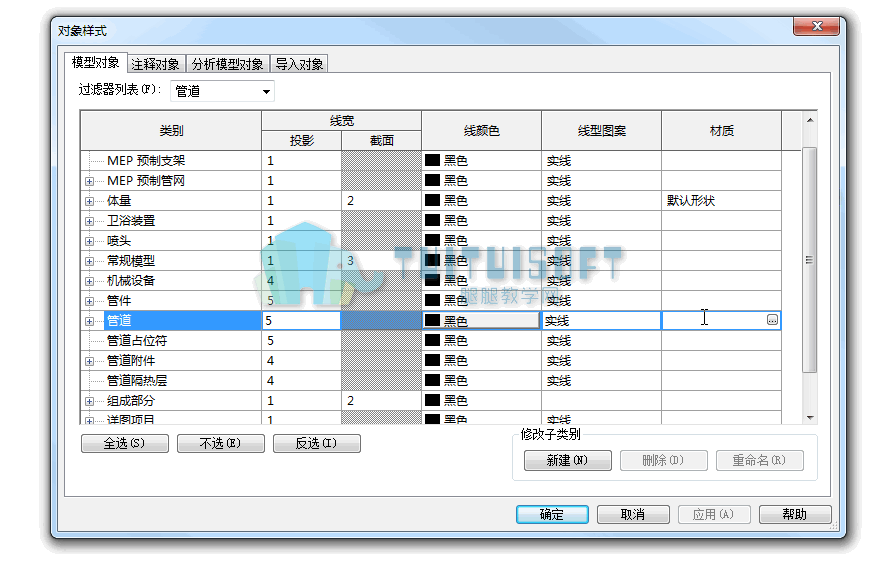Click the 全选 button
The width and height of the screenshot is (888, 581).
(x=125, y=443)
